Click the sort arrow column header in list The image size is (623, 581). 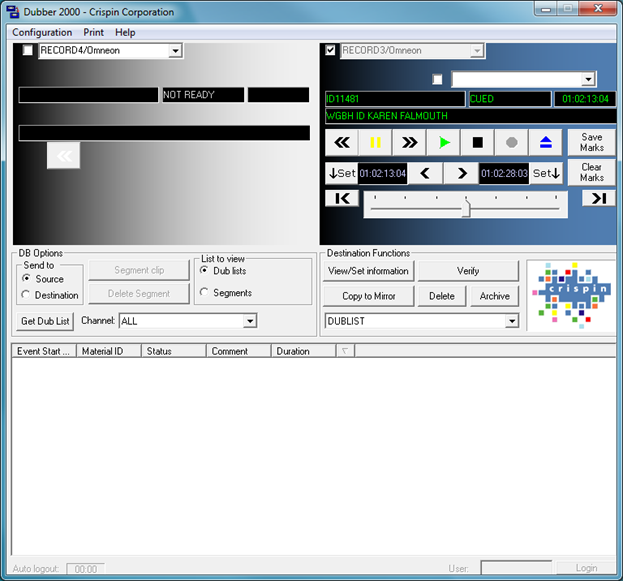345,351
